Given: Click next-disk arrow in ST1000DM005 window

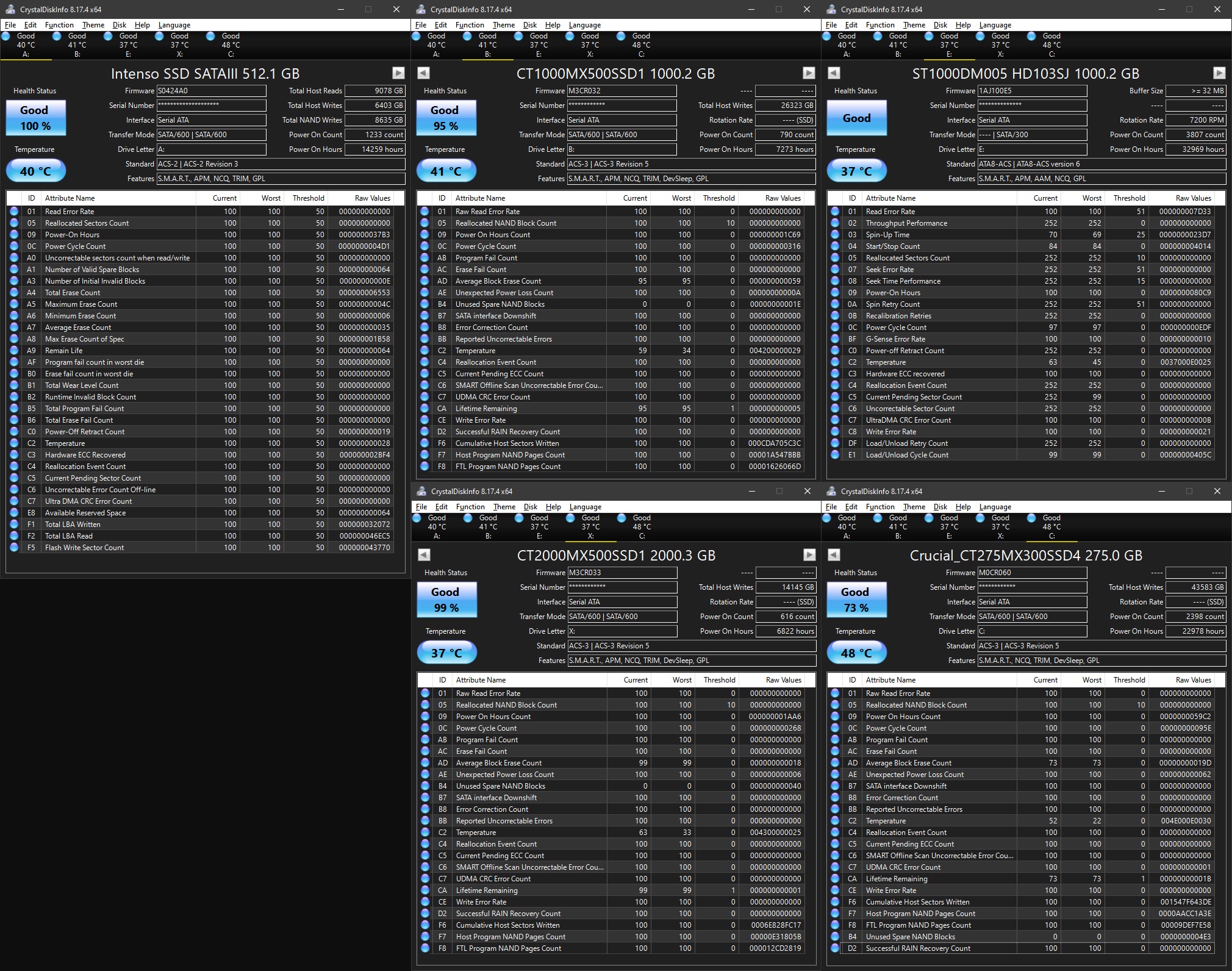Looking at the screenshot, I should click(x=1219, y=73).
